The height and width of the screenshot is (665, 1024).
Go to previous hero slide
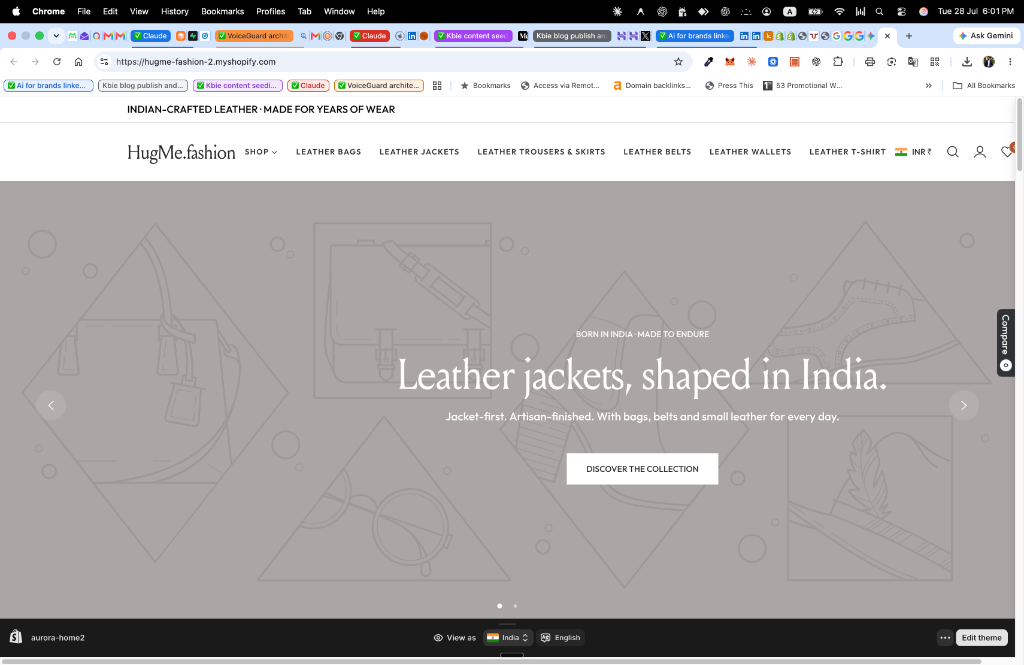click(51, 405)
